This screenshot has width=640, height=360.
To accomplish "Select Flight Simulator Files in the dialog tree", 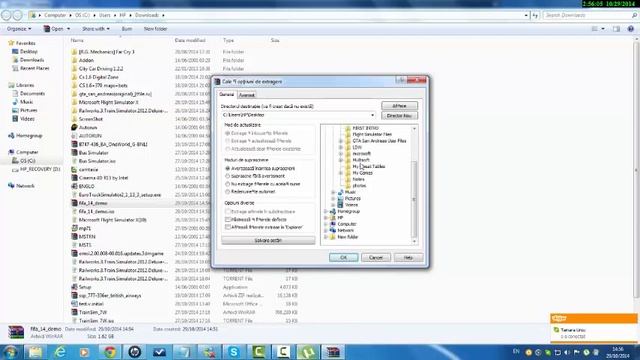I will pos(372,134).
